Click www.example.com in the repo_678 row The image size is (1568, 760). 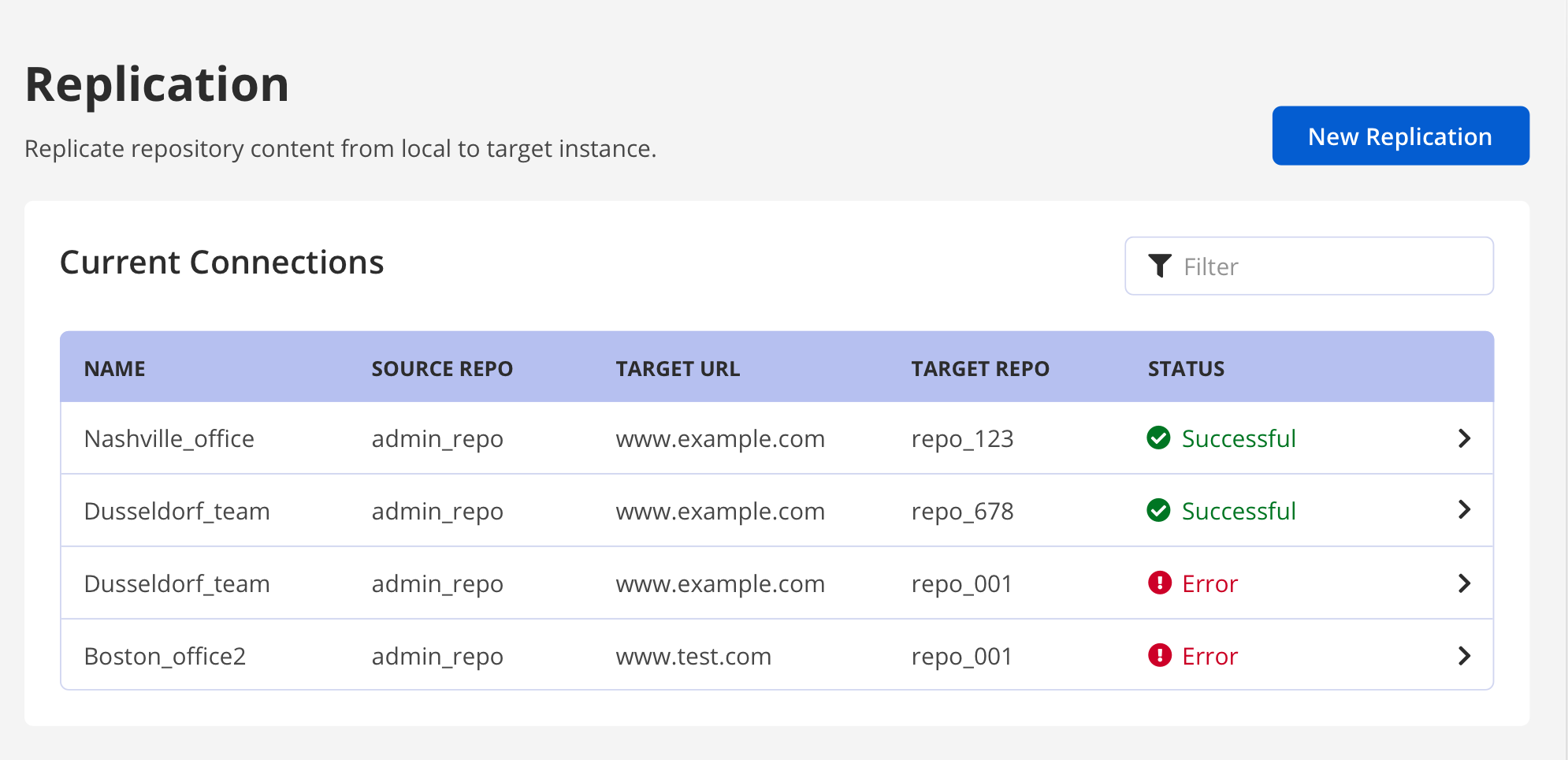[720, 511]
